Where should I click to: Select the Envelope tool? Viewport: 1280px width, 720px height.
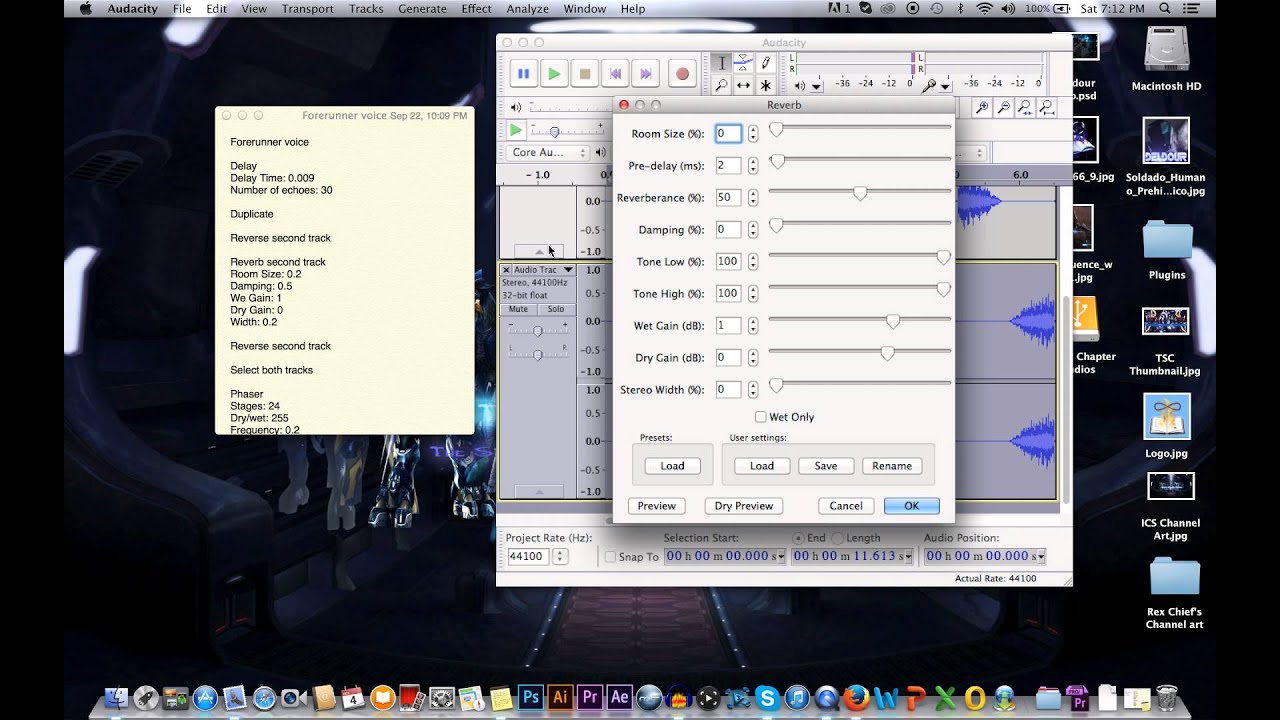[744, 63]
